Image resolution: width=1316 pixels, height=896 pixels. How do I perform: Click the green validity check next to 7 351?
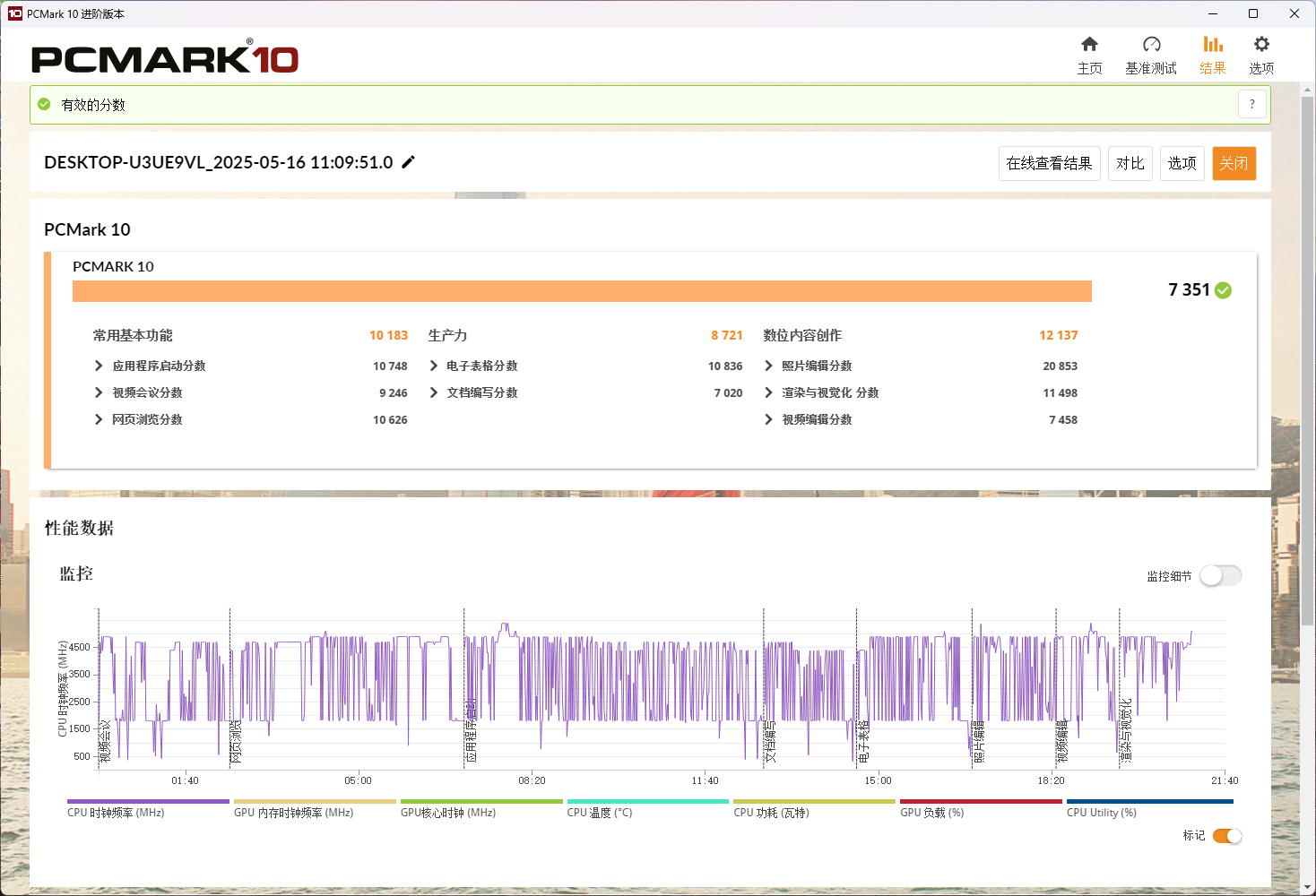click(1223, 290)
